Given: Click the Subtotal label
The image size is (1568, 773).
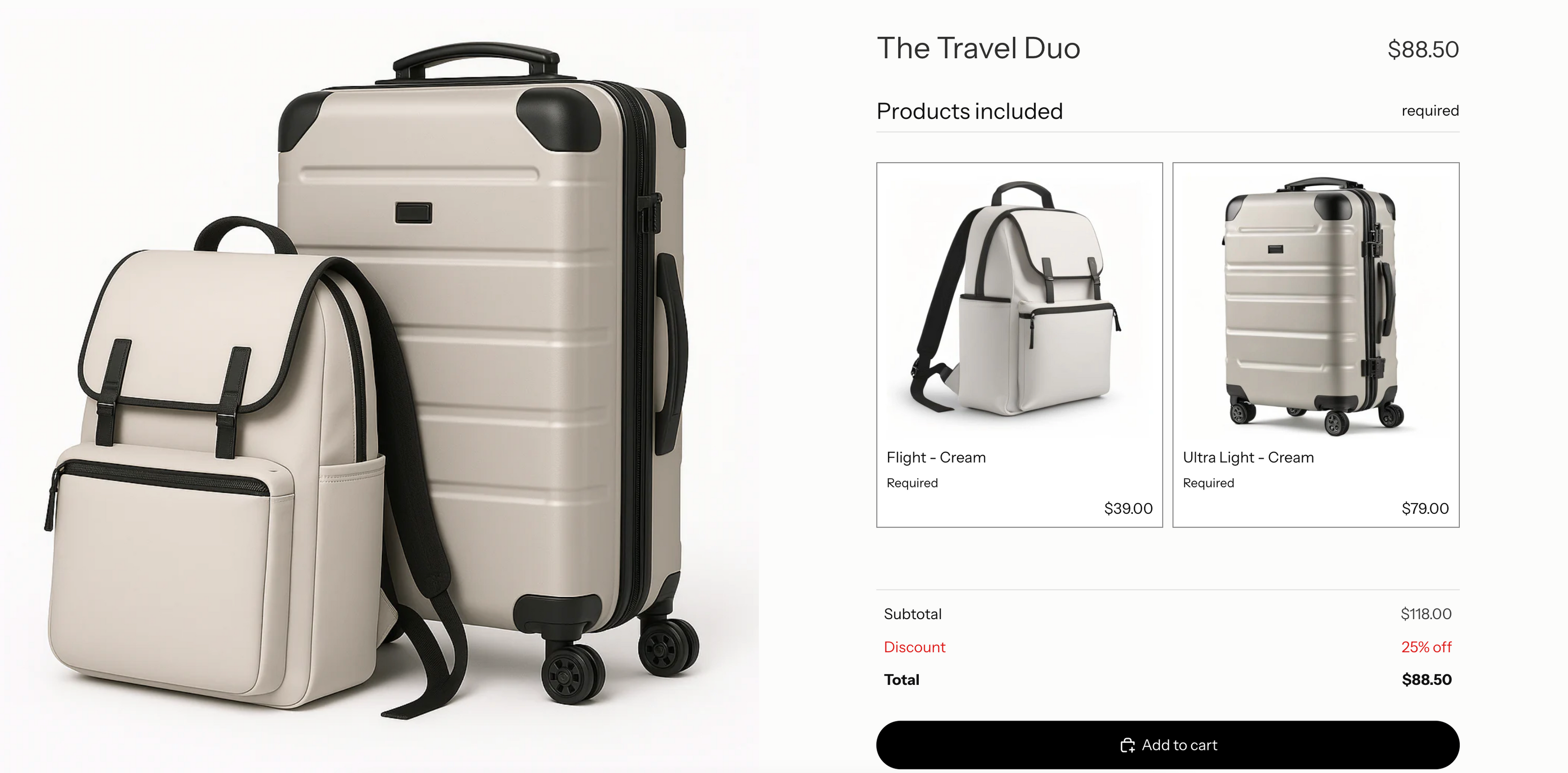Looking at the screenshot, I should point(912,614).
